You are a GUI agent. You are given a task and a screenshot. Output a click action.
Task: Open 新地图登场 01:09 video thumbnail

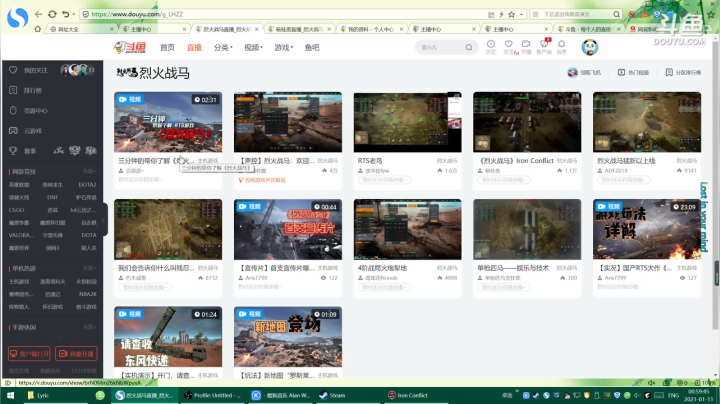tap(288, 337)
